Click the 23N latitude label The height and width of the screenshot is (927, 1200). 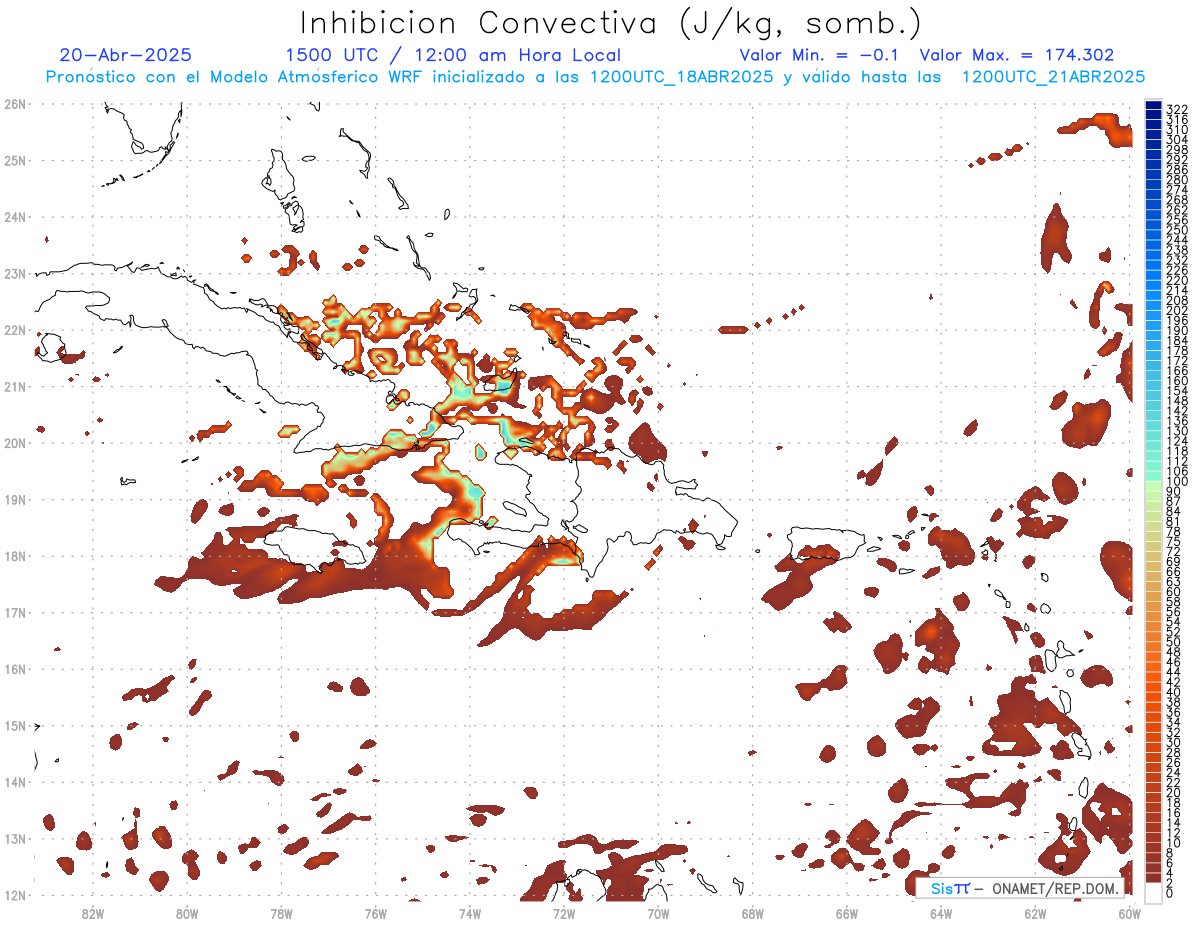pos(15,273)
